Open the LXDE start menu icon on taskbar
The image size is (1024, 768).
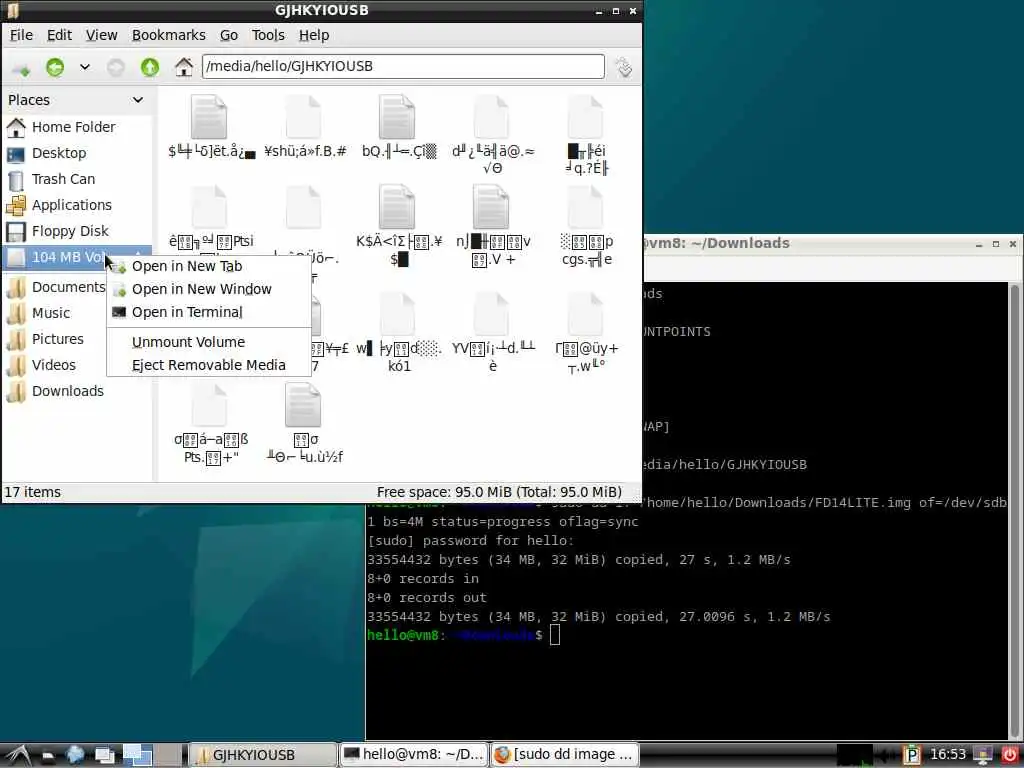point(18,755)
